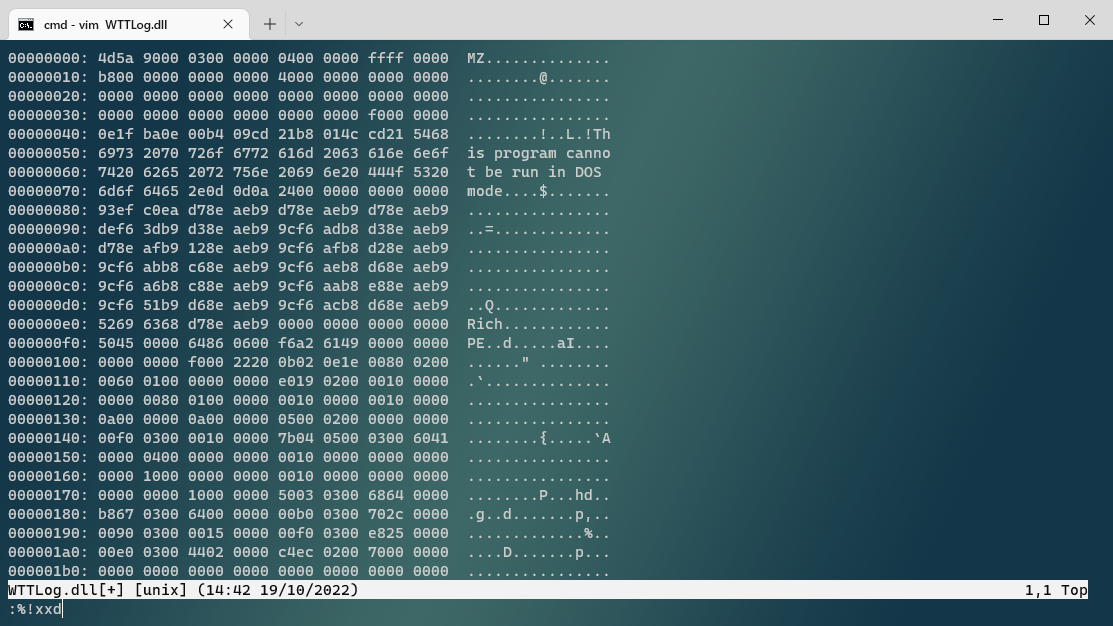Click ASCII text 'mode....$'
The height and width of the screenshot is (626, 1113).
[508, 191]
